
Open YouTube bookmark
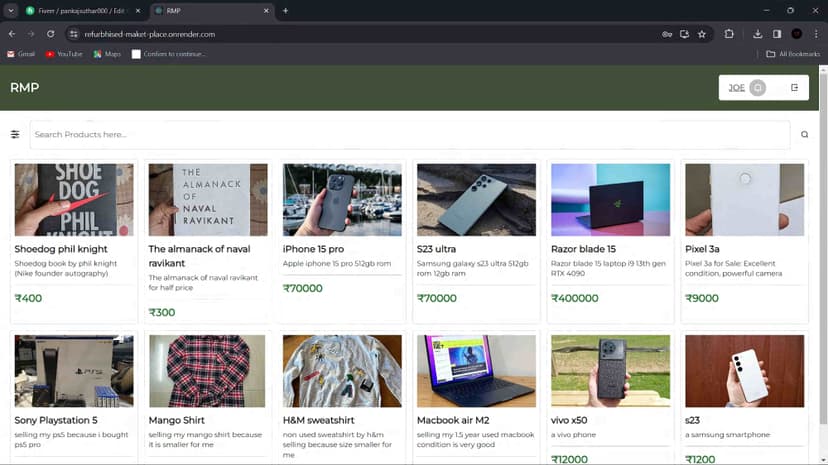(64, 54)
